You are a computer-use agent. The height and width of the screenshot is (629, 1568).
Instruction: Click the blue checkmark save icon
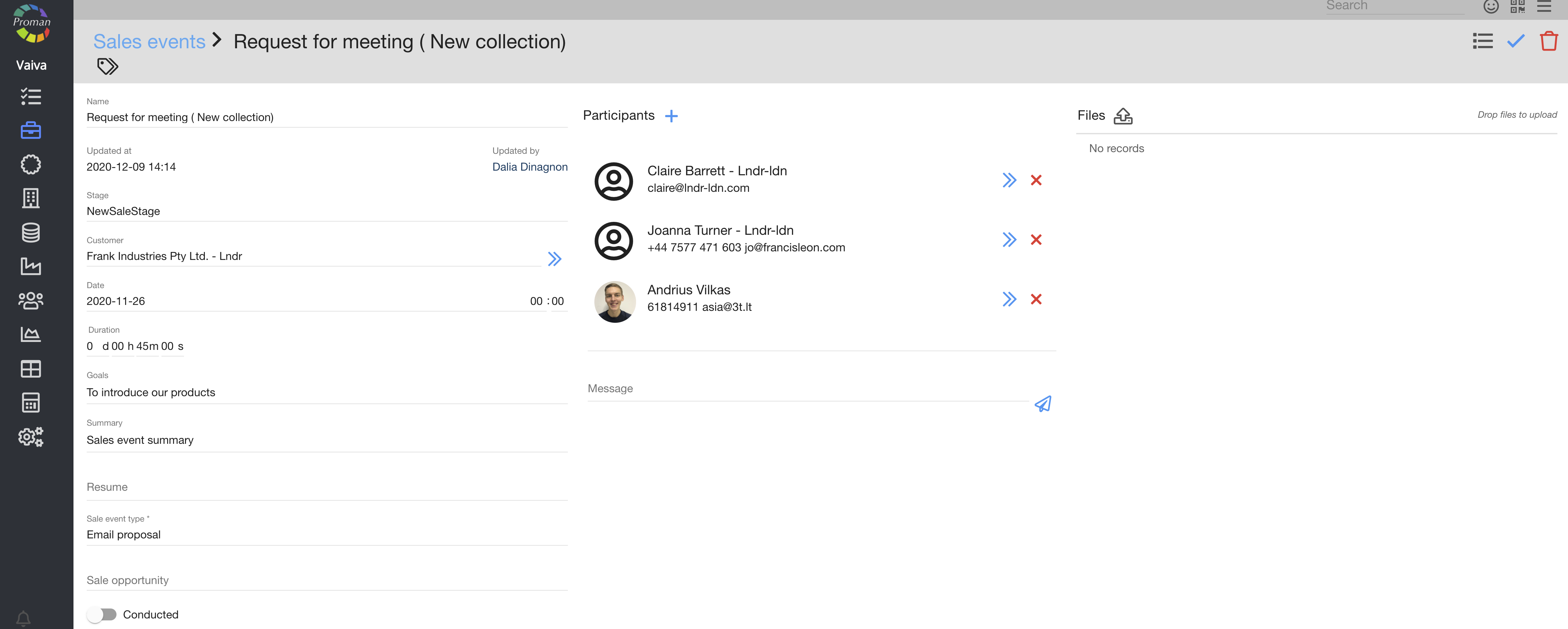click(x=1515, y=41)
